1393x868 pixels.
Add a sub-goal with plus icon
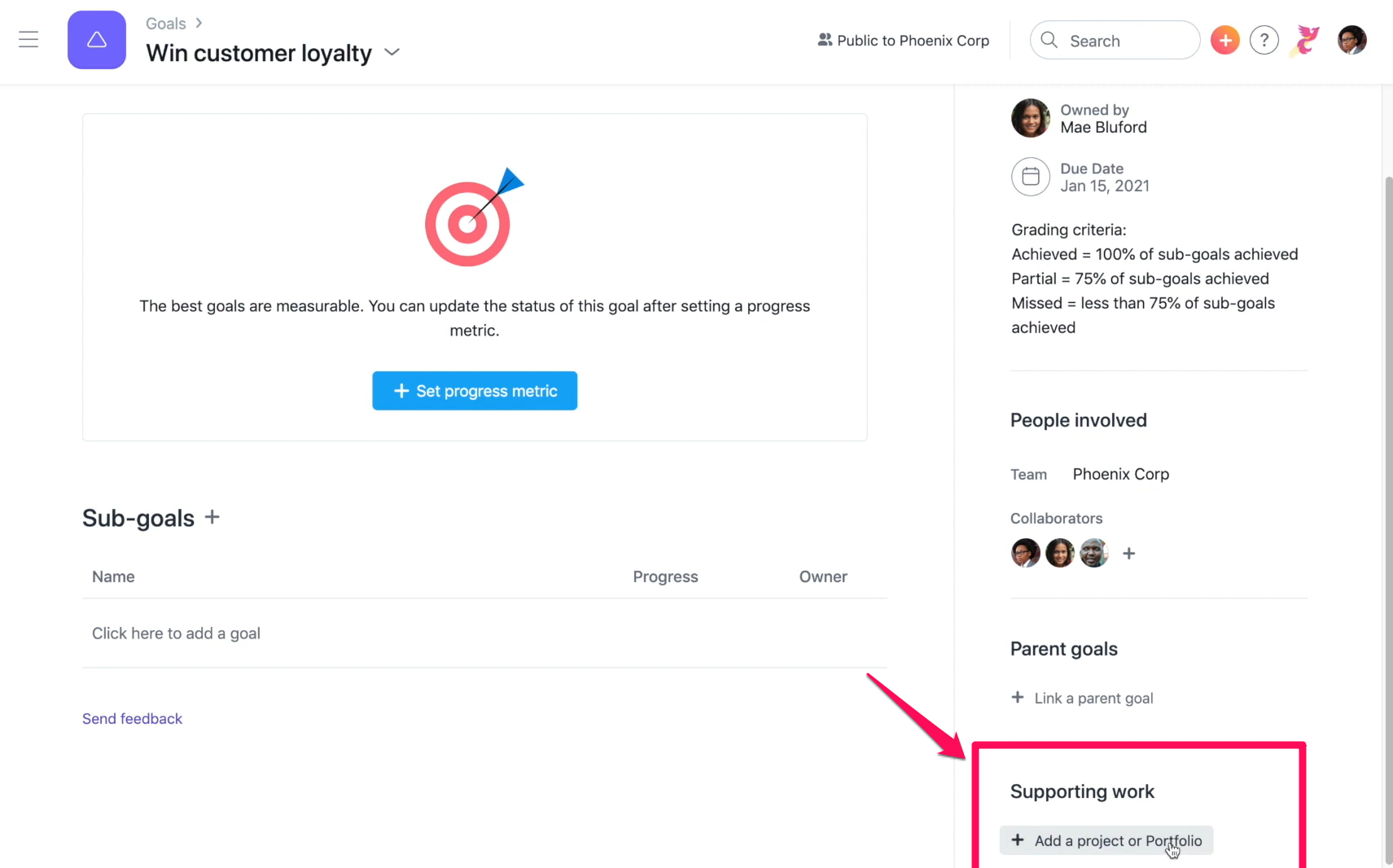coord(212,517)
